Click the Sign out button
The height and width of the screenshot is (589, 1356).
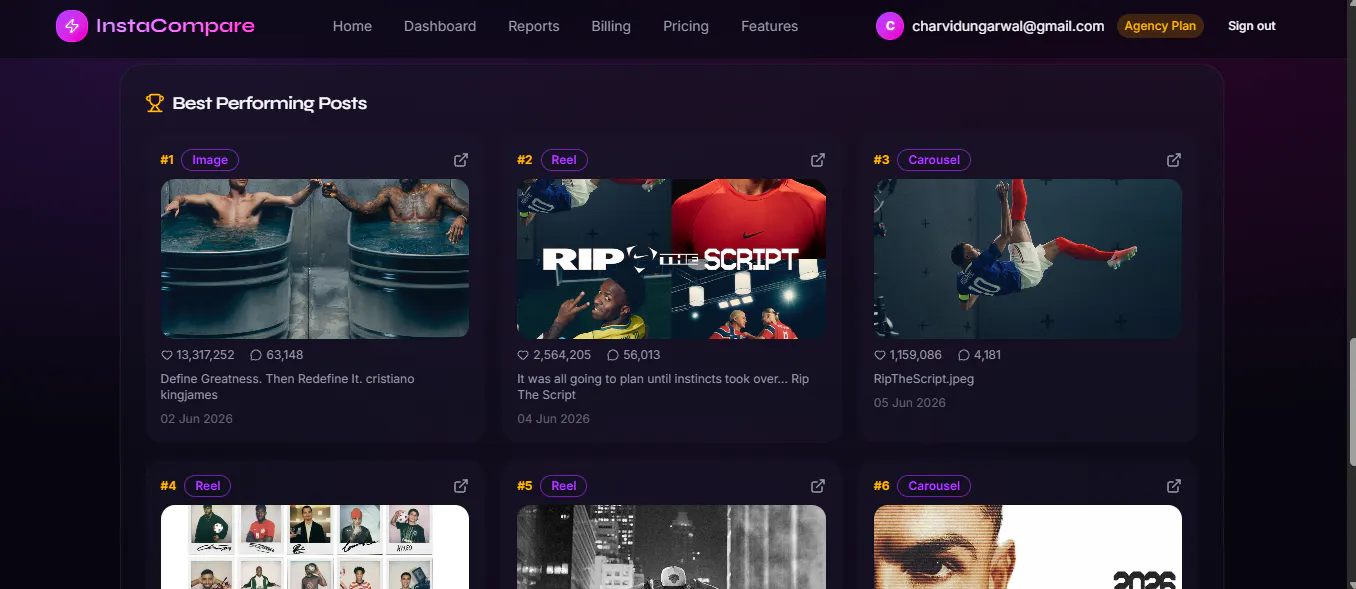pyautogui.click(x=1252, y=26)
